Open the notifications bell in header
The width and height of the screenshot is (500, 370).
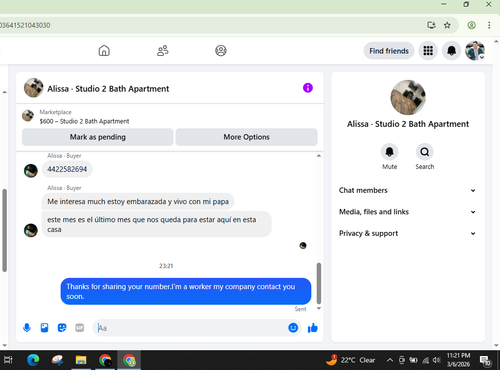click(x=451, y=51)
